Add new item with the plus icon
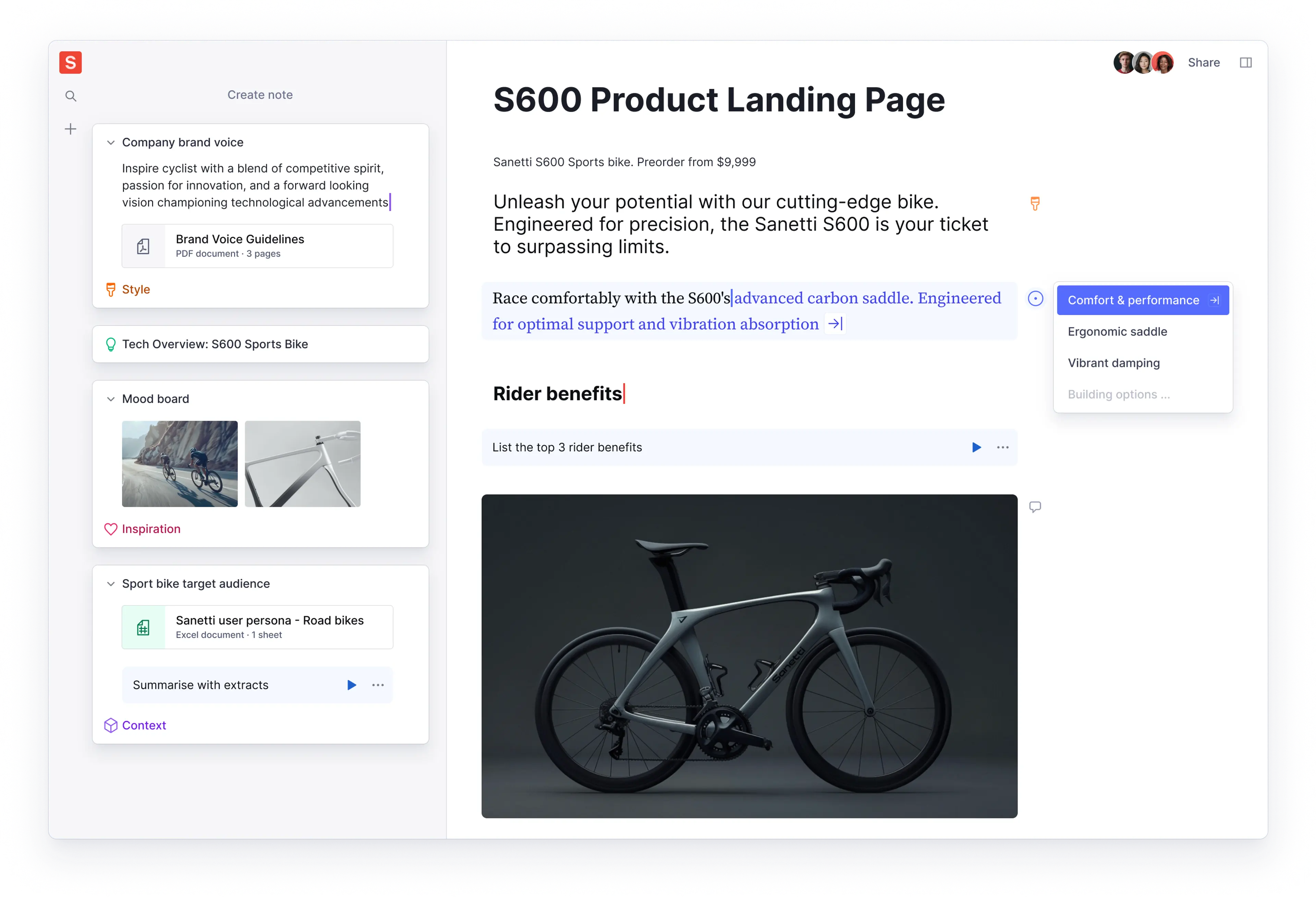Screen dimensions: 1316x897 coord(70,129)
